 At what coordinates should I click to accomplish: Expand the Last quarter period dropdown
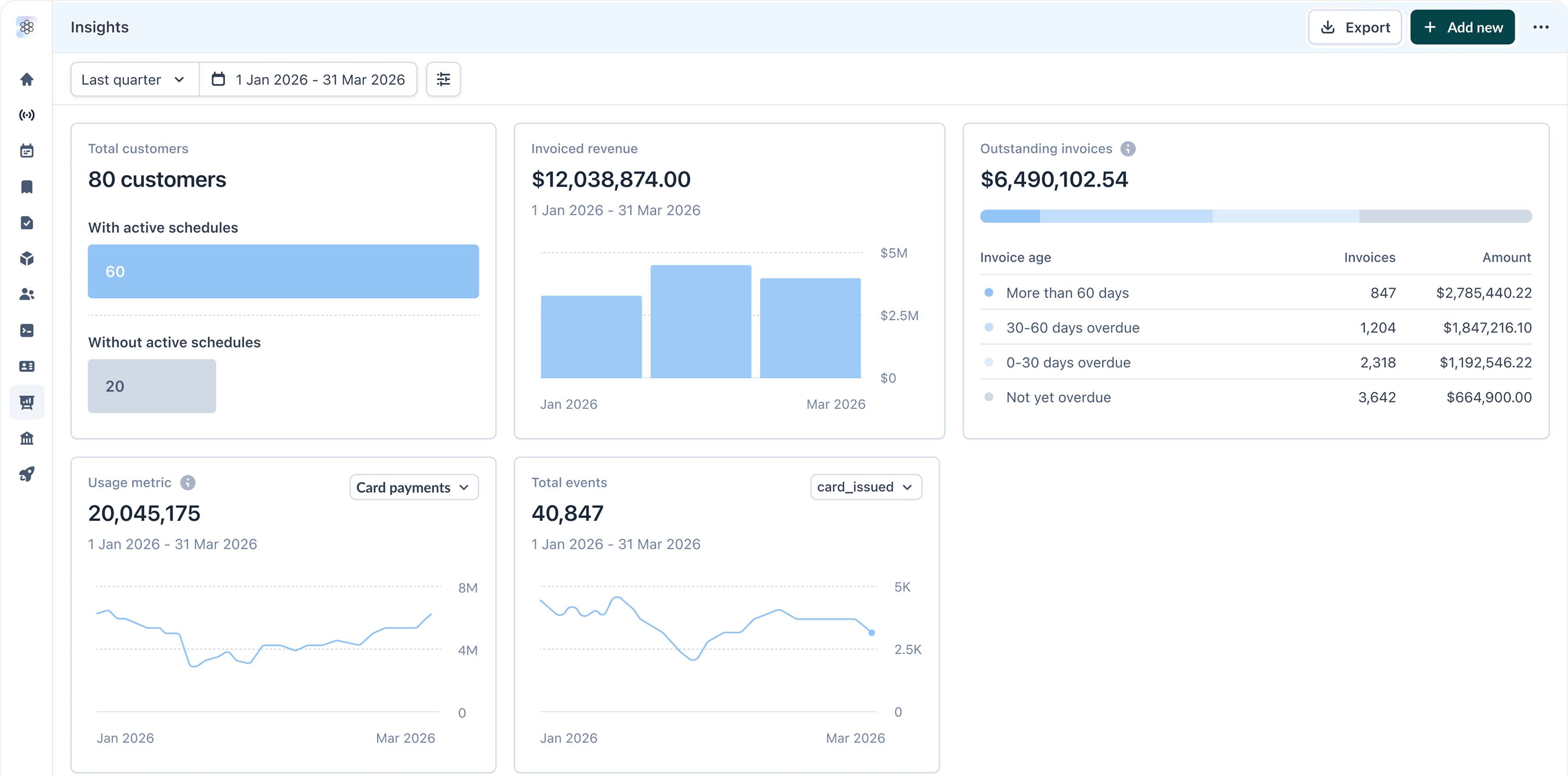pos(134,79)
